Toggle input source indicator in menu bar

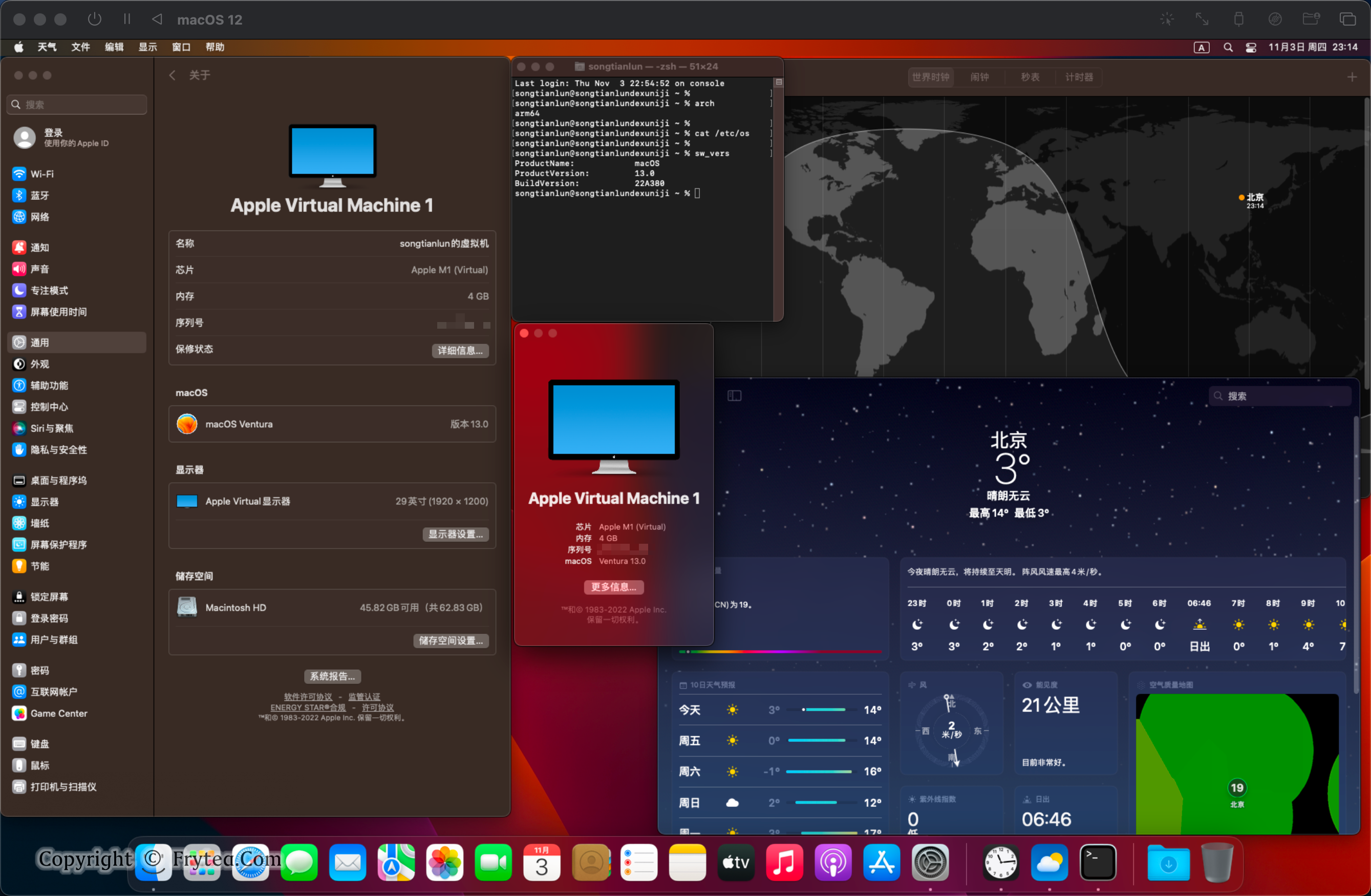(x=1201, y=47)
